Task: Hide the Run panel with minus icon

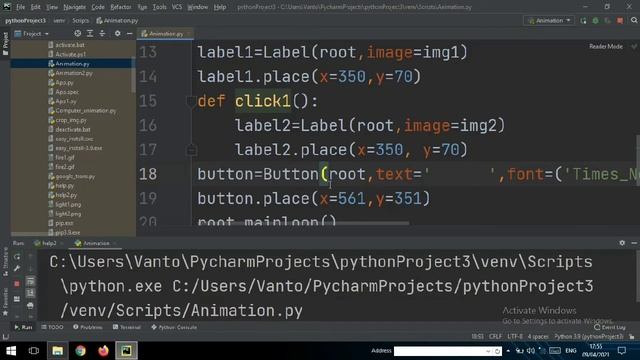Action: [x=634, y=243]
